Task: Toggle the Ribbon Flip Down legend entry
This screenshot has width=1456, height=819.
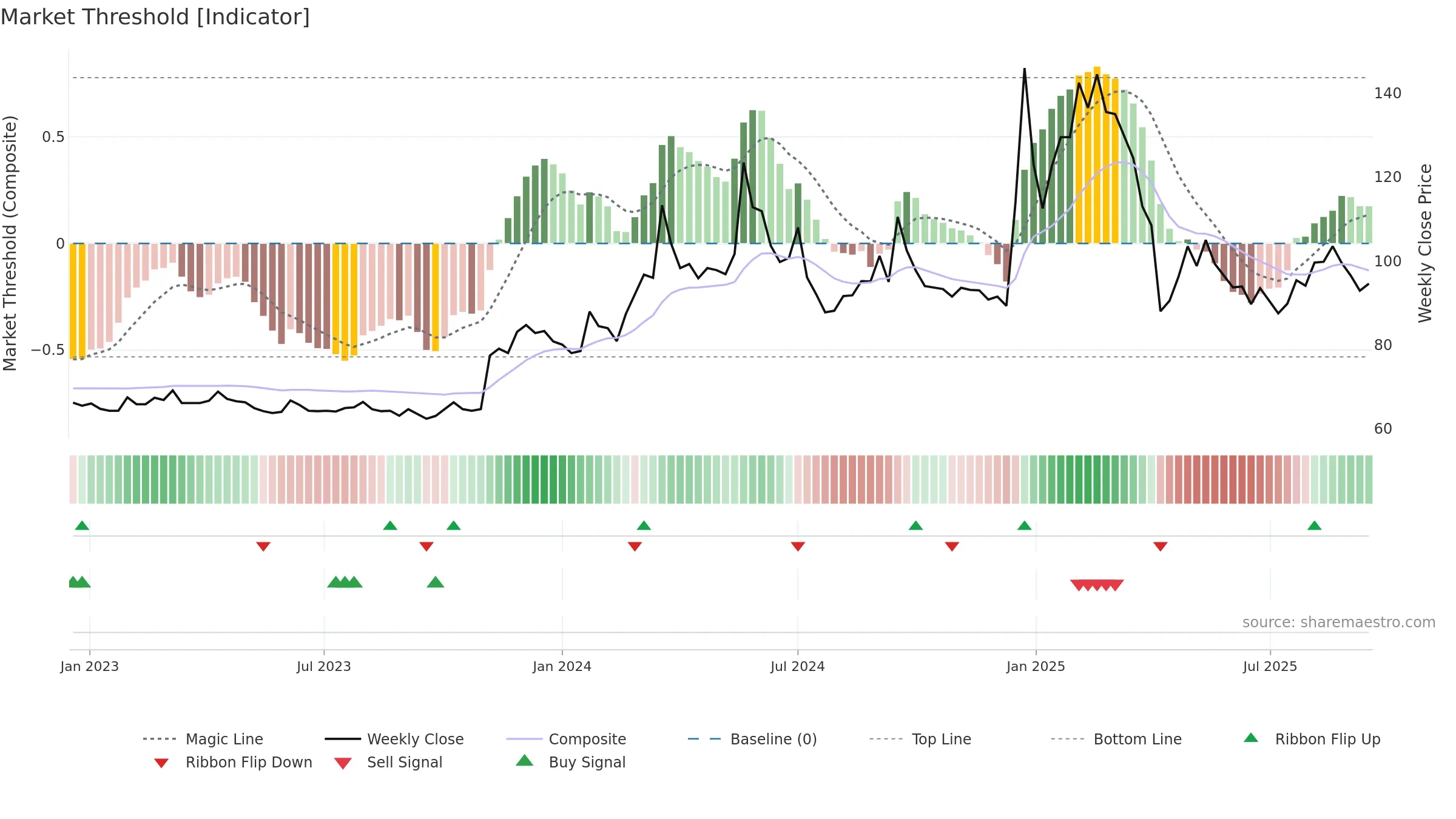Action: coord(233,762)
